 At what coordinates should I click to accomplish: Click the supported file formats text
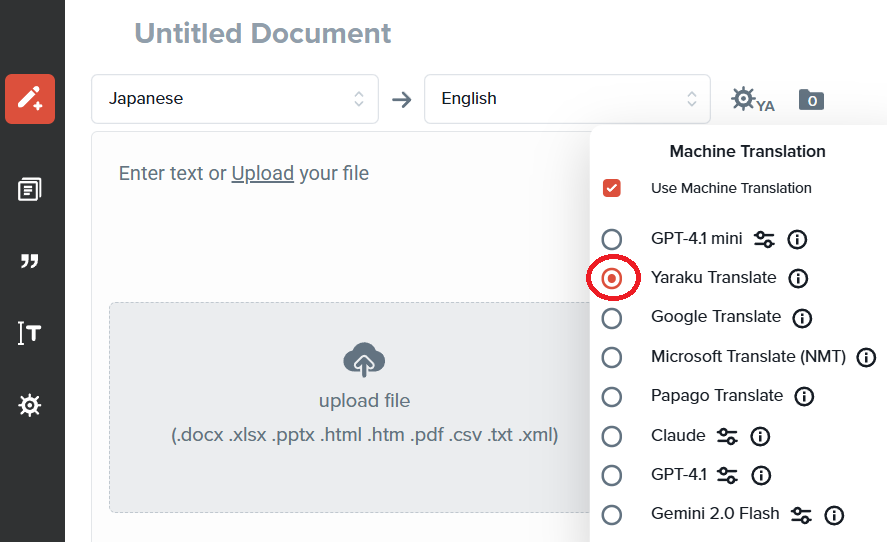364,435
